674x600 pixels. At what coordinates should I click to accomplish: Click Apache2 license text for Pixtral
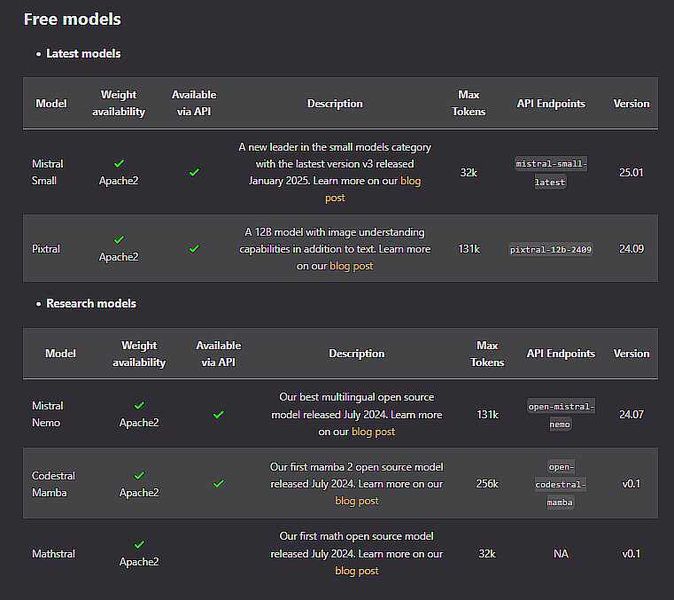119,257
